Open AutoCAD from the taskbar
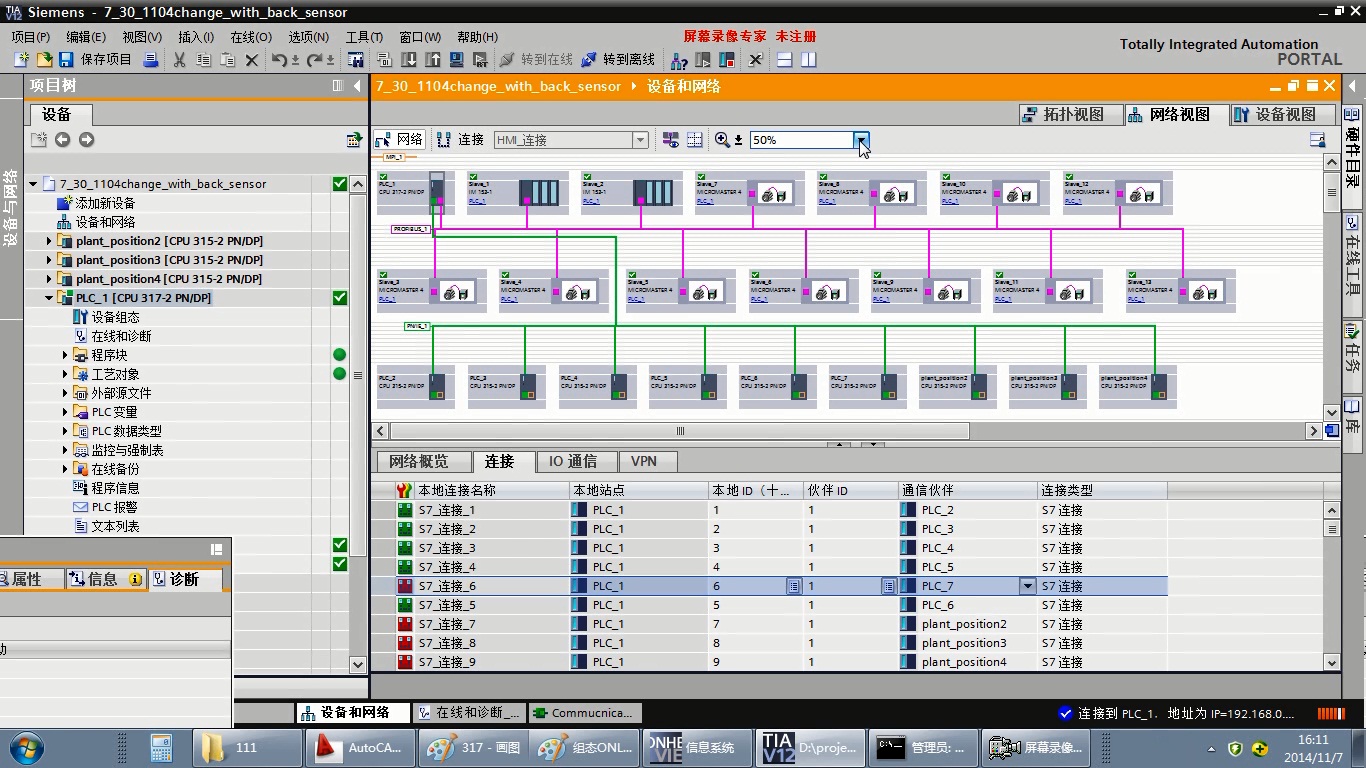The image size is (1366, 768). 358,748
